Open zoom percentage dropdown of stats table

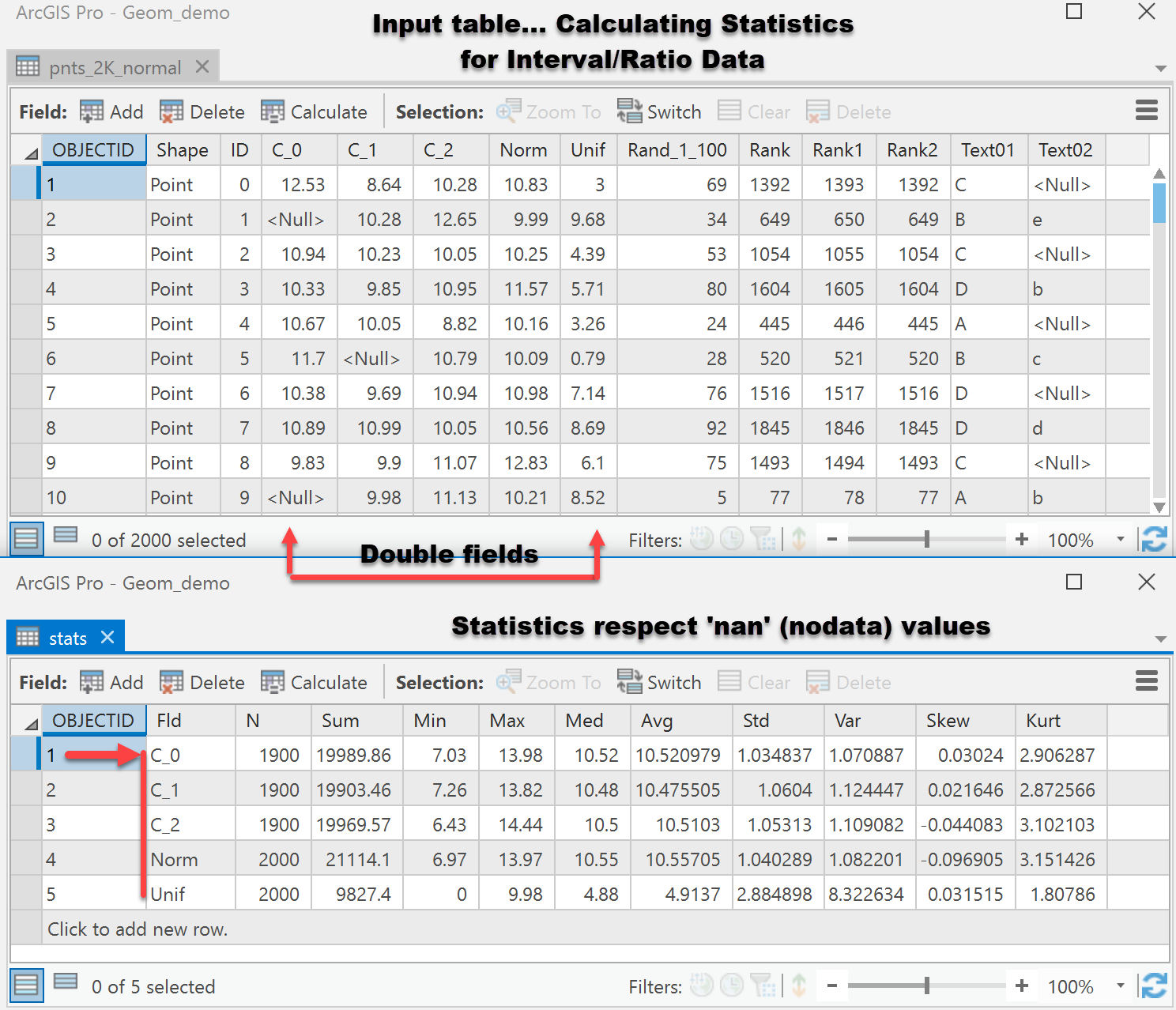[1120, 986]
